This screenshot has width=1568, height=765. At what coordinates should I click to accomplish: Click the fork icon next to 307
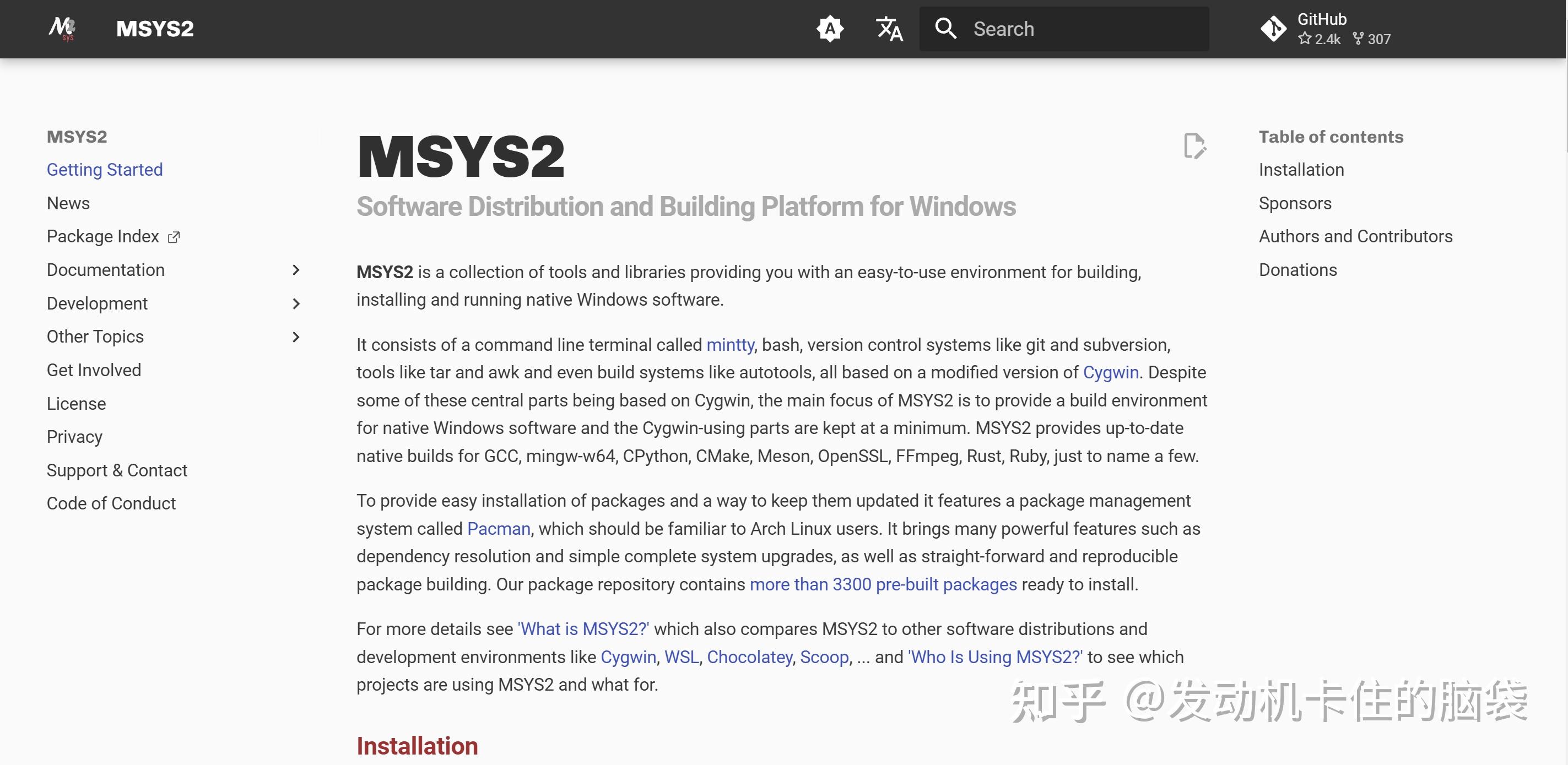(x=1358, y=39)
